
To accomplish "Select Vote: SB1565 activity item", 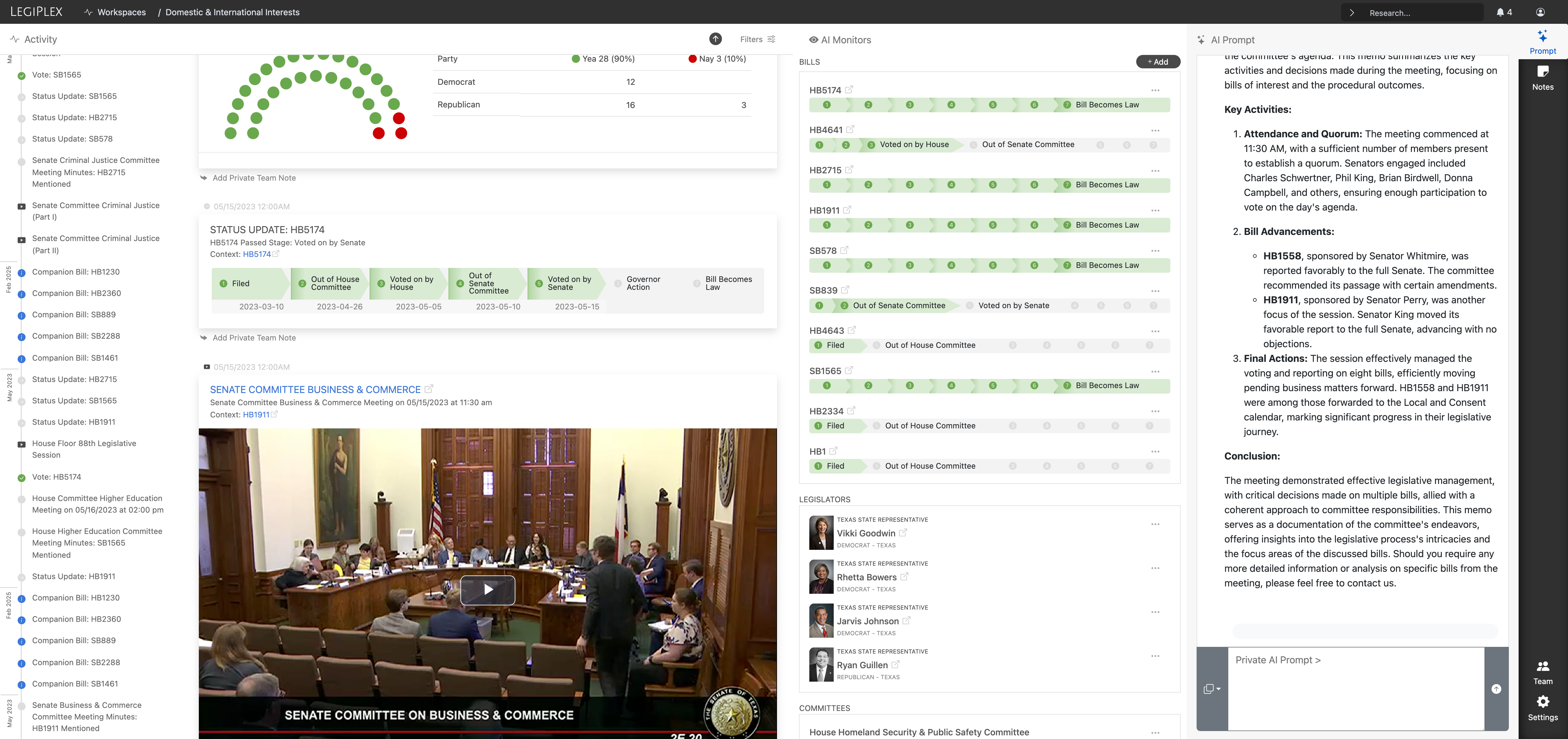I will tap(57, 75).
